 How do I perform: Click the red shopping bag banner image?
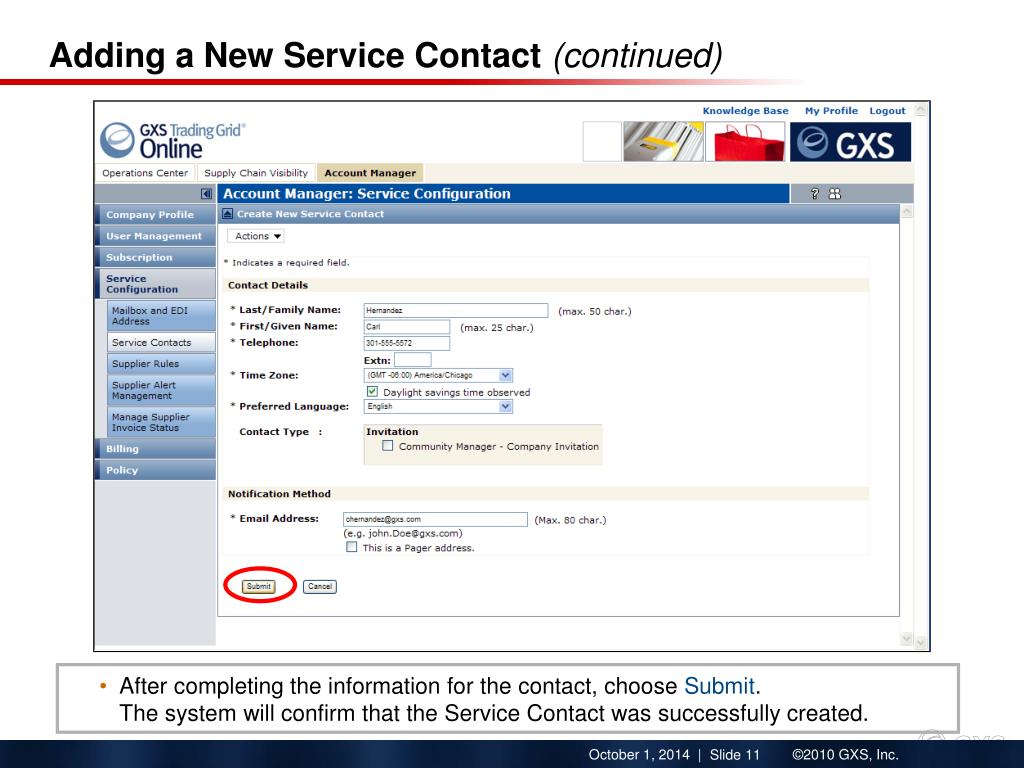pos(746,142)
